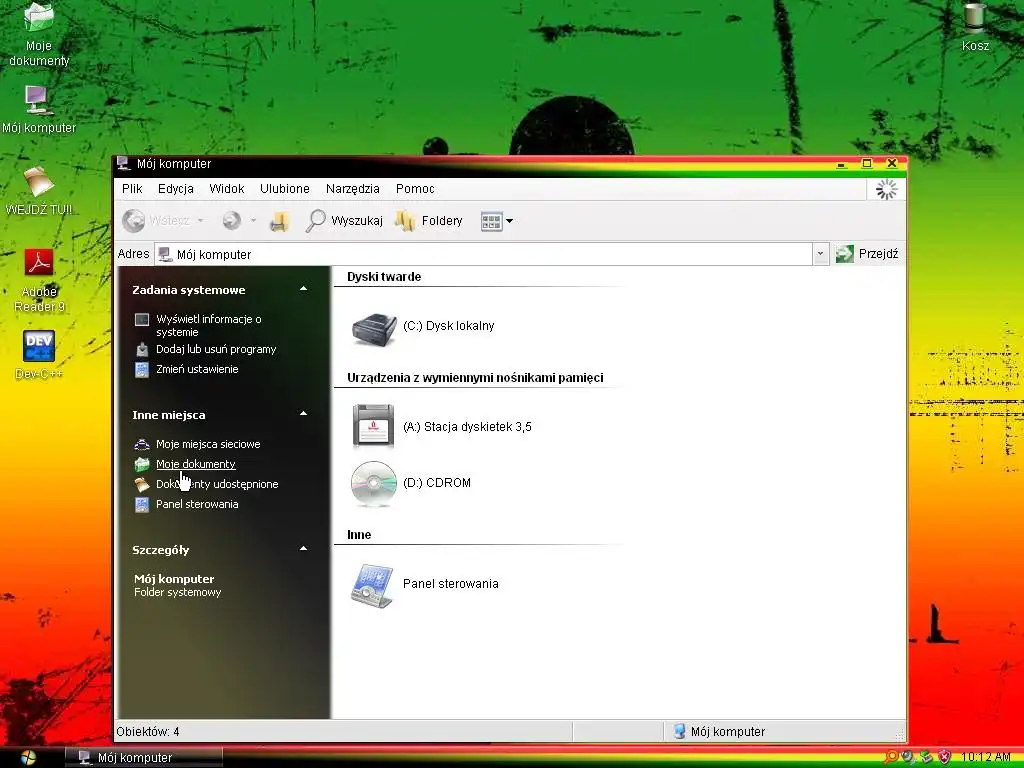Viewport: 1024px width, 768px height.
Task: Click the Widoki view mode toolbar icon
Action: pyautogui.click(x=491, y=221)
